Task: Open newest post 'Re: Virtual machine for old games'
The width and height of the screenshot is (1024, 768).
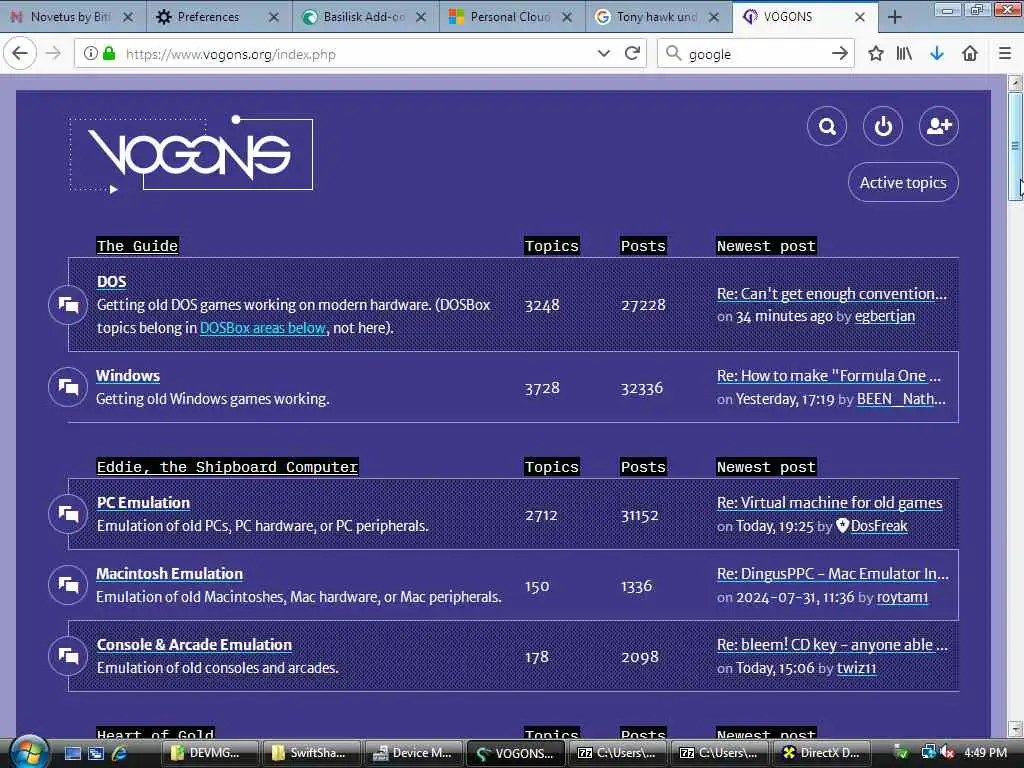Action: click(829, 502)
